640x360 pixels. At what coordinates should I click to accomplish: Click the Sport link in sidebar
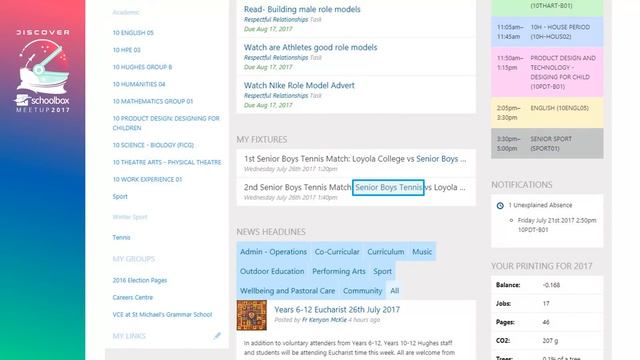tap(120, 196)
